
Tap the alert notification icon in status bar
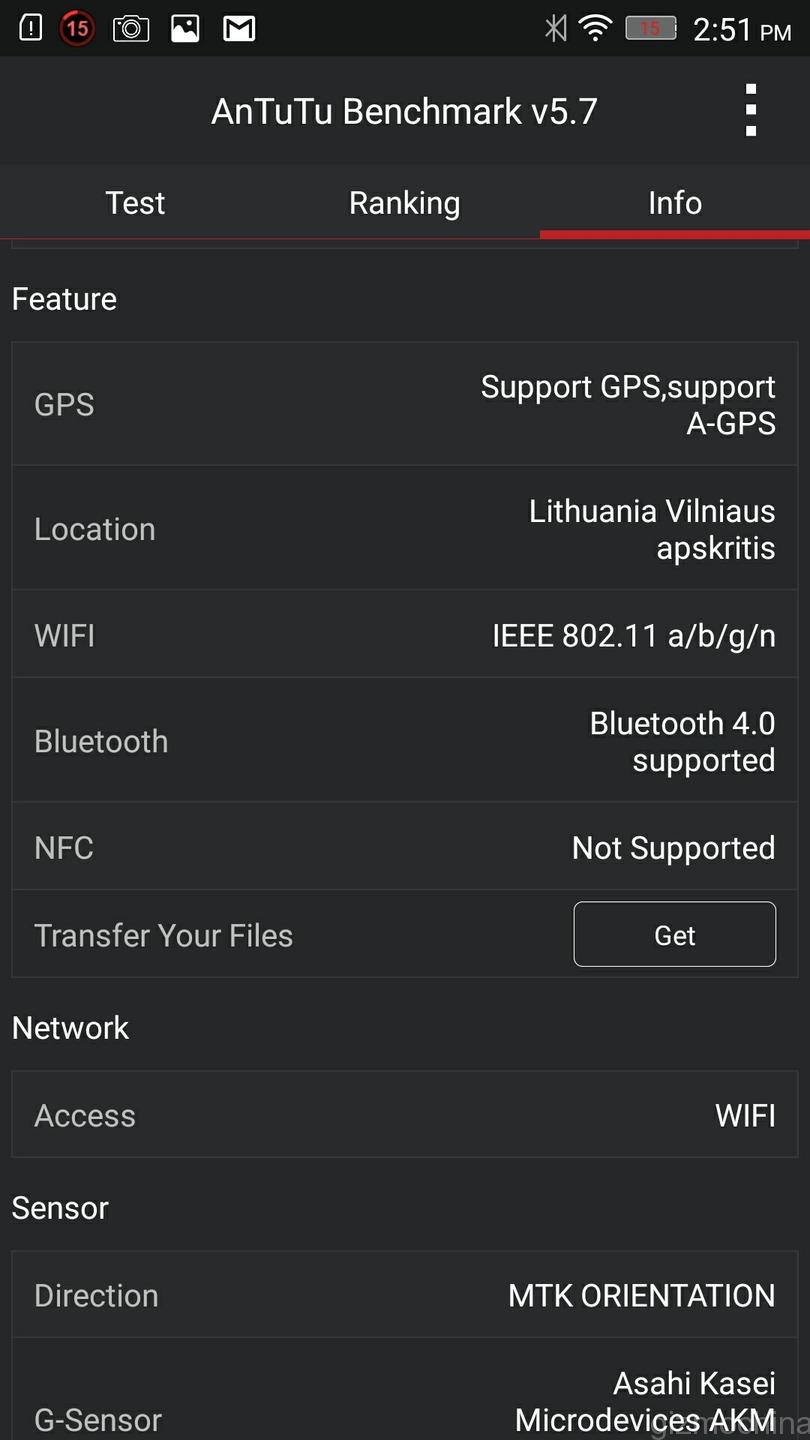pos(31,28)
